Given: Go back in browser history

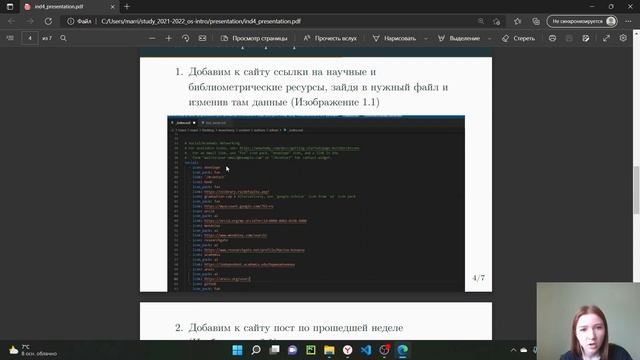Looking at the screenshot, I should click(11, 21).
